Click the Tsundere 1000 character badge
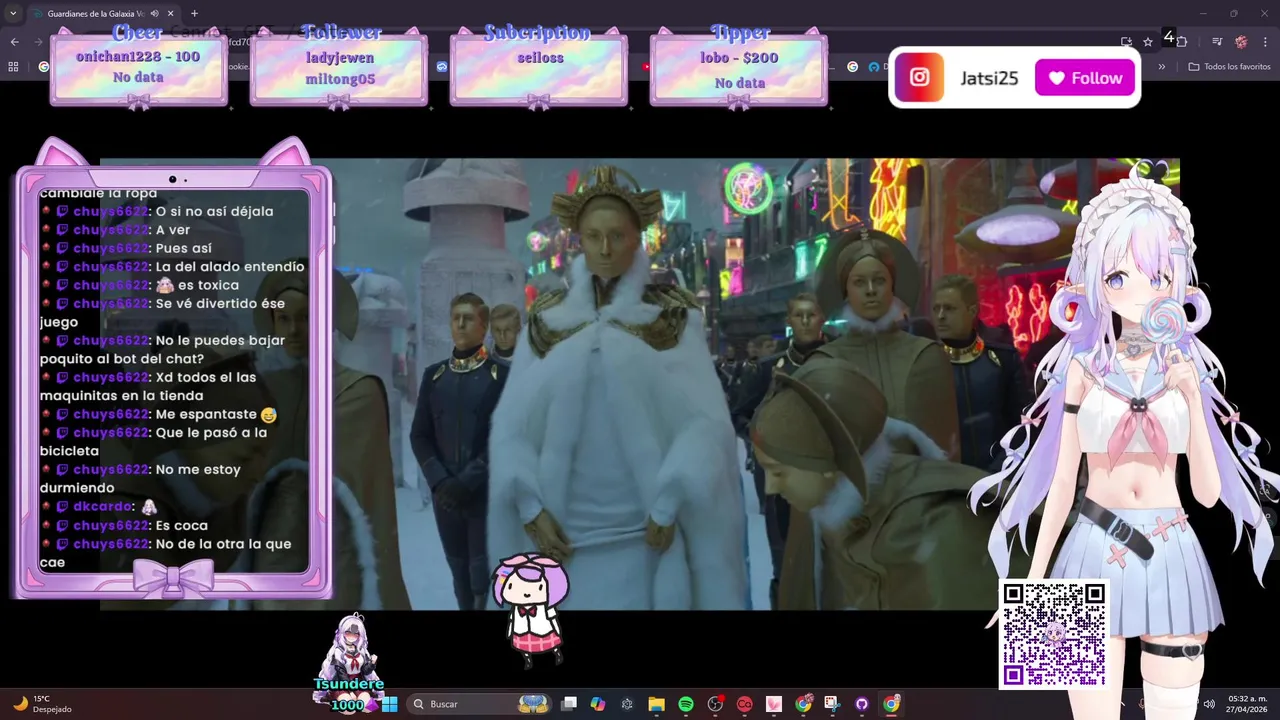The height and width of the screenshot is (720, 1280). point(349,663)
